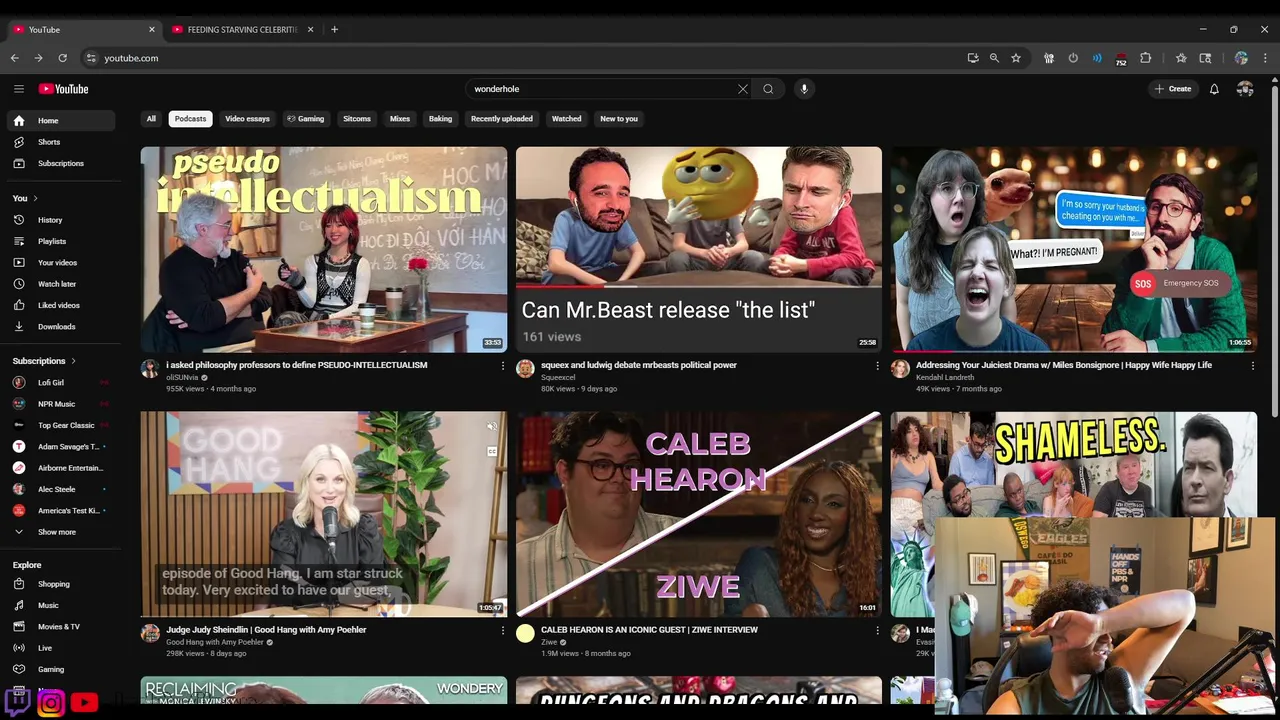The image size is (1280, 720).
Task: Open Downloads in the sidebar
Action: [x=60, y=326]
